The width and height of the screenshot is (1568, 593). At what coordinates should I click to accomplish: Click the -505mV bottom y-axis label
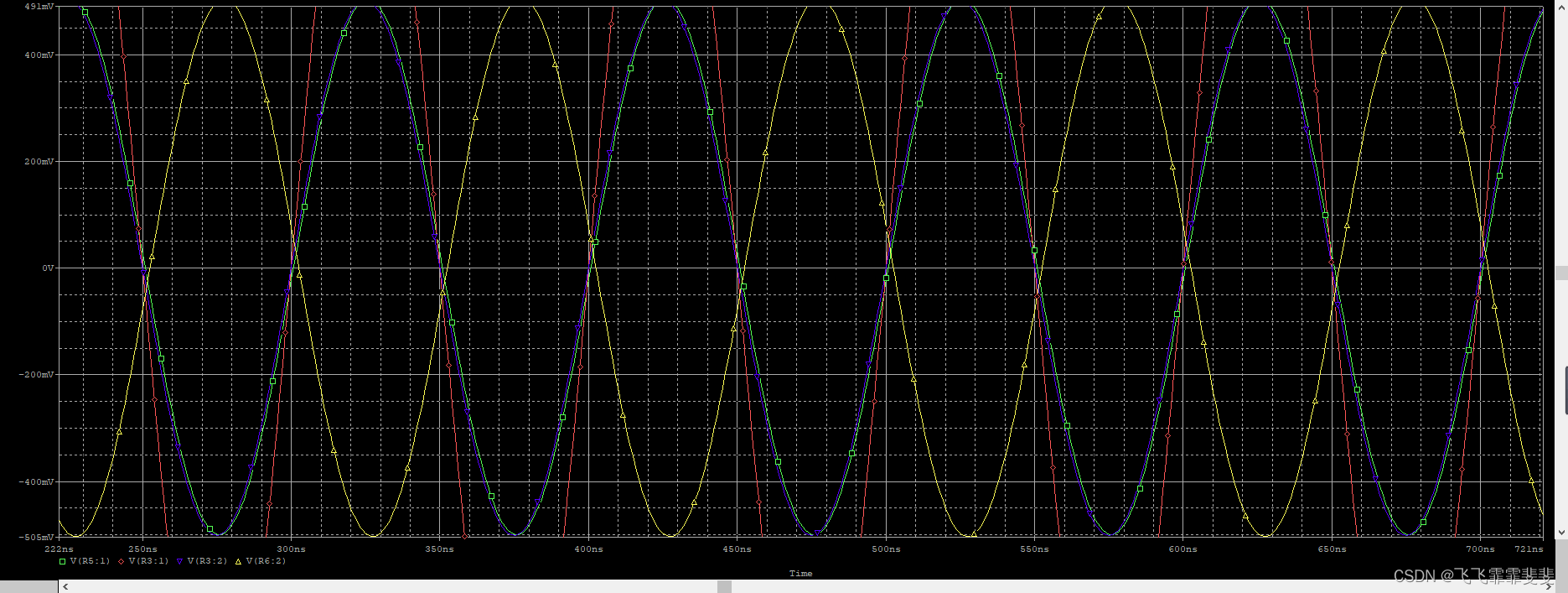[37, 537]
